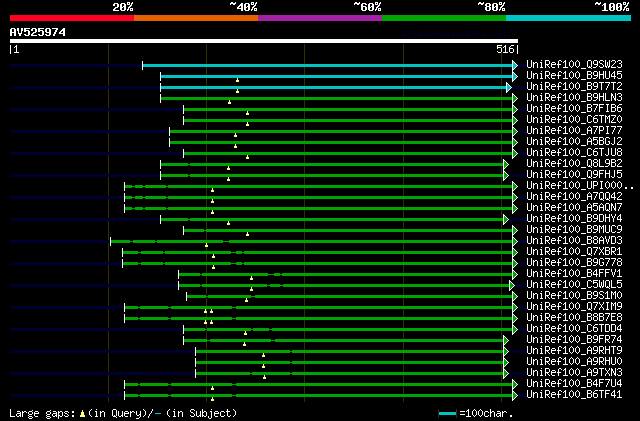Click the yellow gap marker under B8AVD3
Image resolution: width=640 pixels, height=421 pixels.
(x=207, y=245)
